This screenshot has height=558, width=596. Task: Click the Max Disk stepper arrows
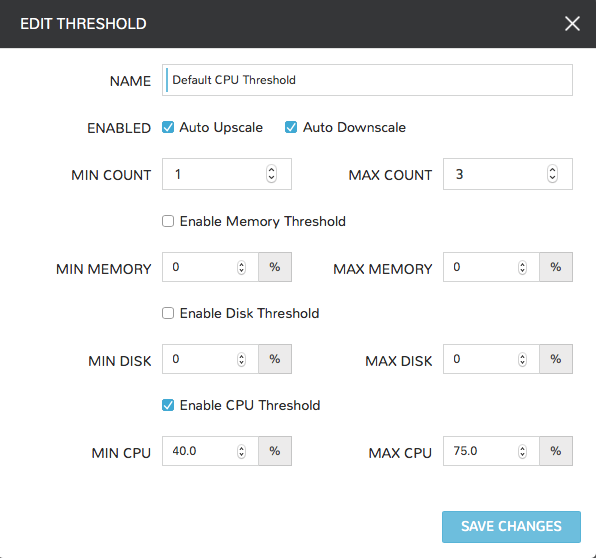tap(523, 359)
